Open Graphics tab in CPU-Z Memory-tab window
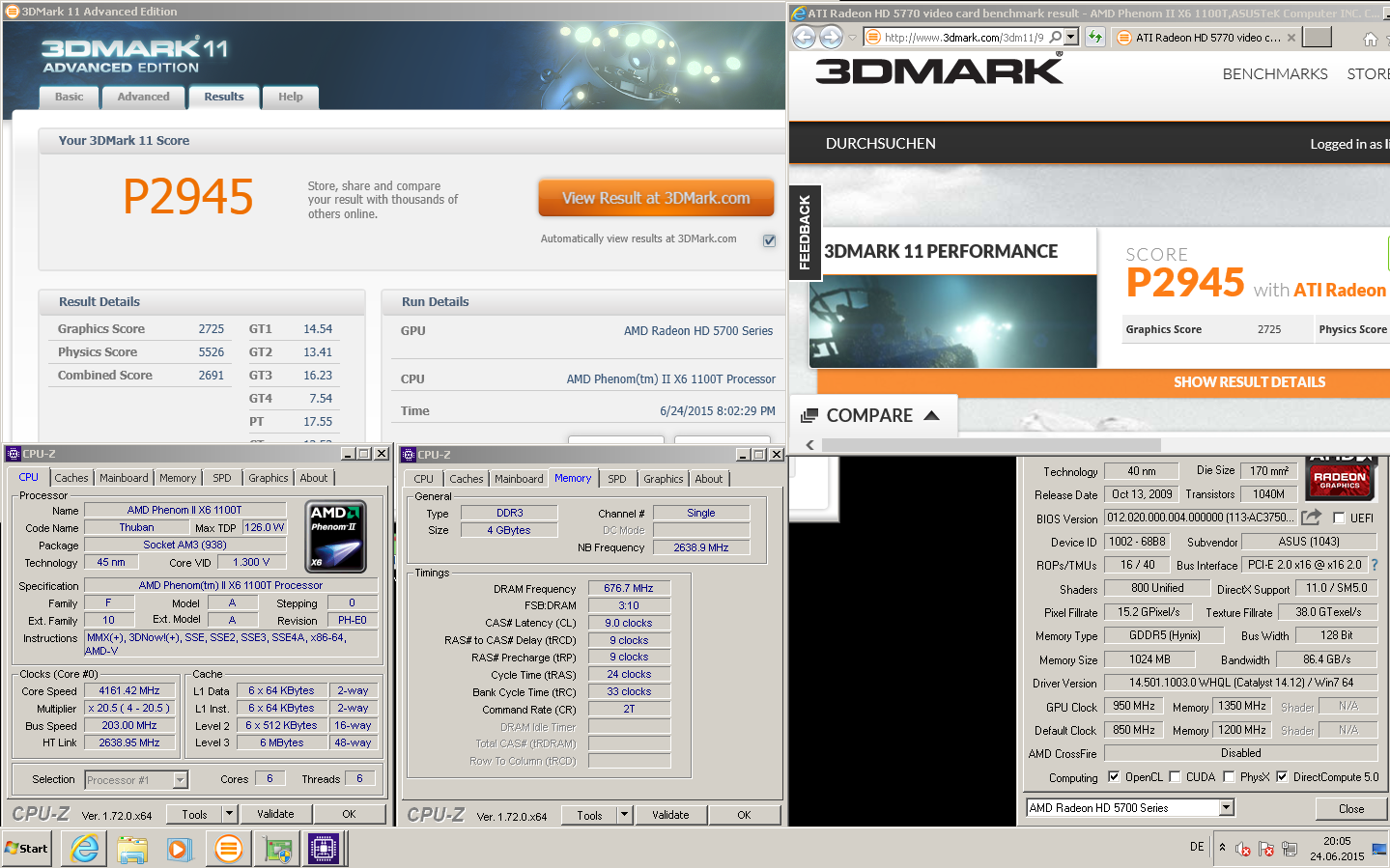This screenshot has height=868, width=1390. 664,479
